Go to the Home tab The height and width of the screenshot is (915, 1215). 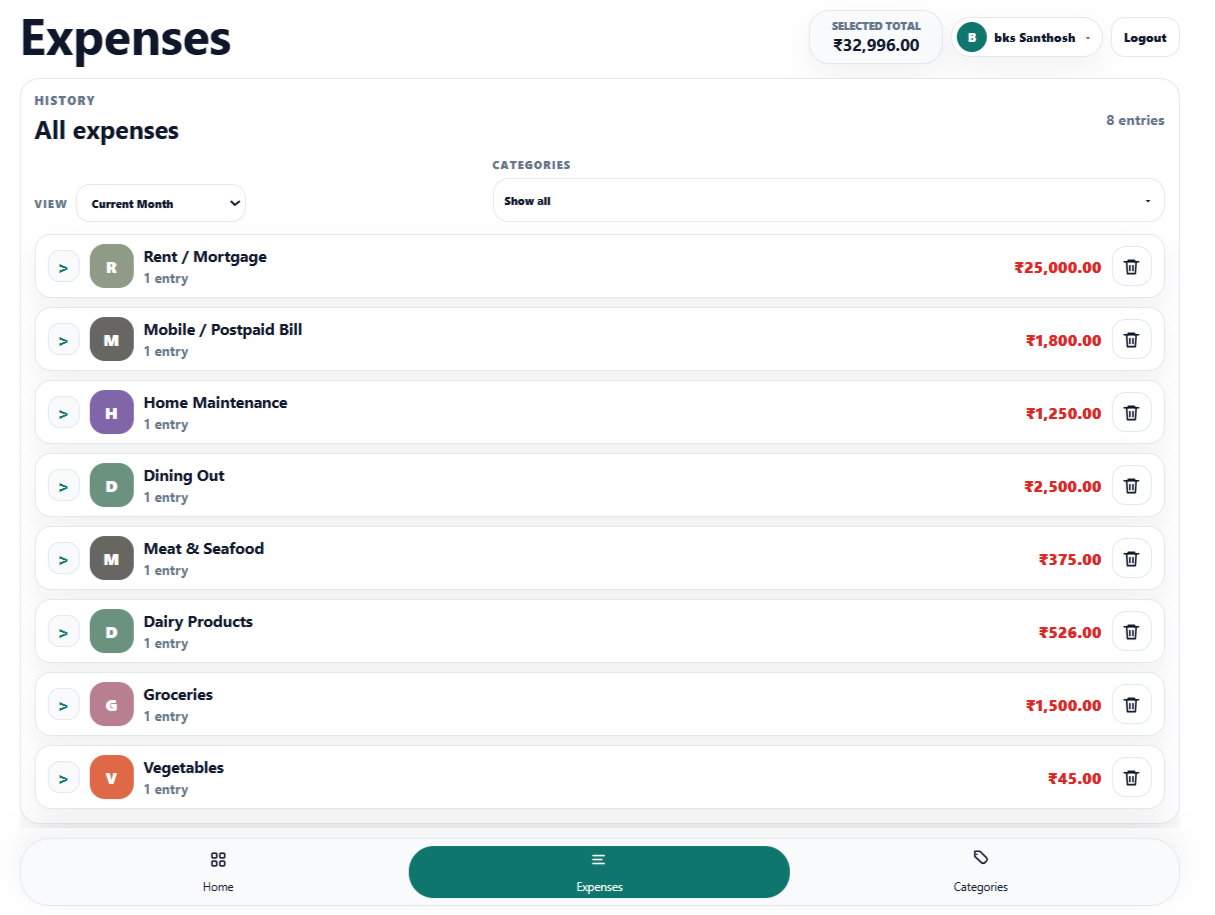(x=218, y=872)
